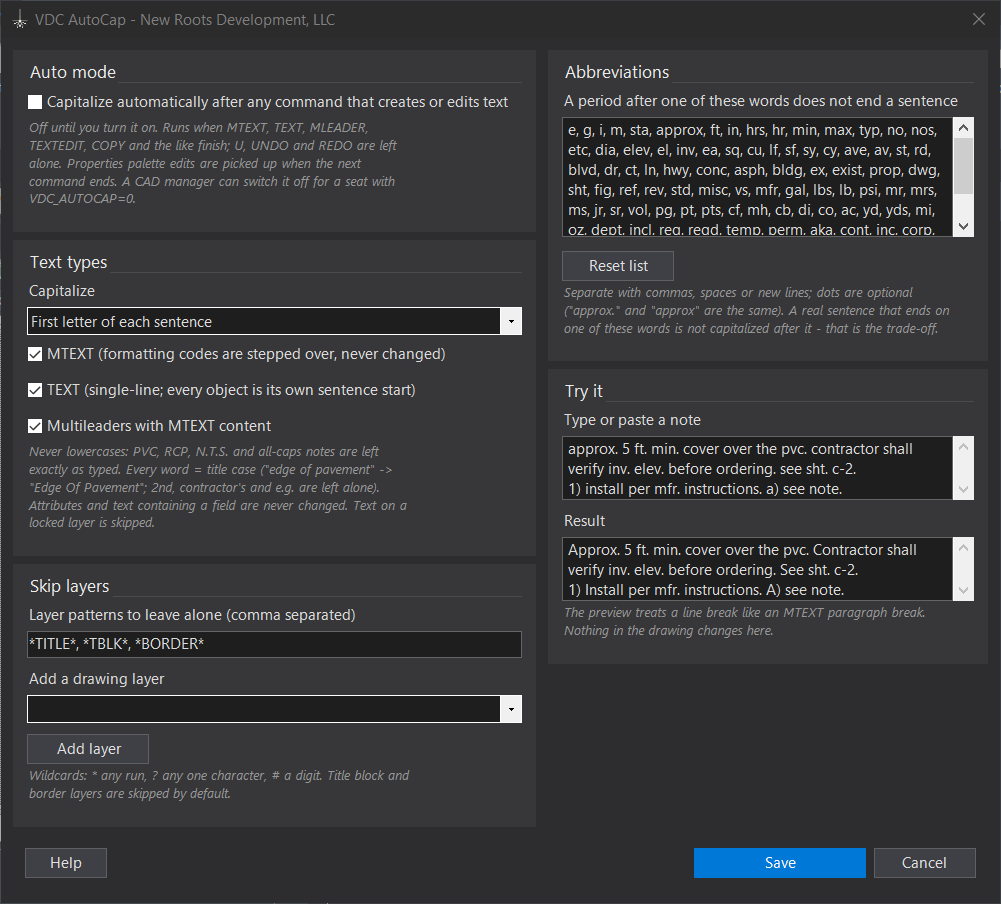Screen dimensions: 1001x904
Task: Click the 'Separate with commas, spaces' hint text
Action: click(x=756, y=310)
